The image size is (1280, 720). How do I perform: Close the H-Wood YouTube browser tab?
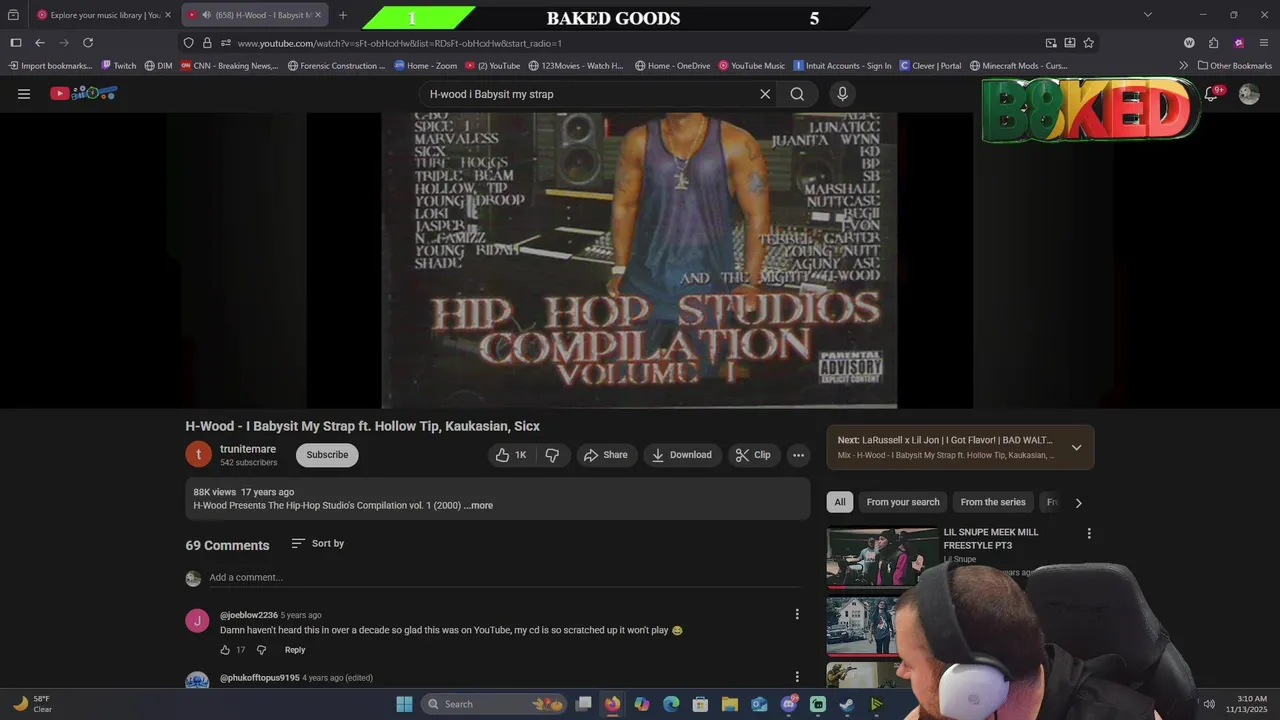[317, 15]
